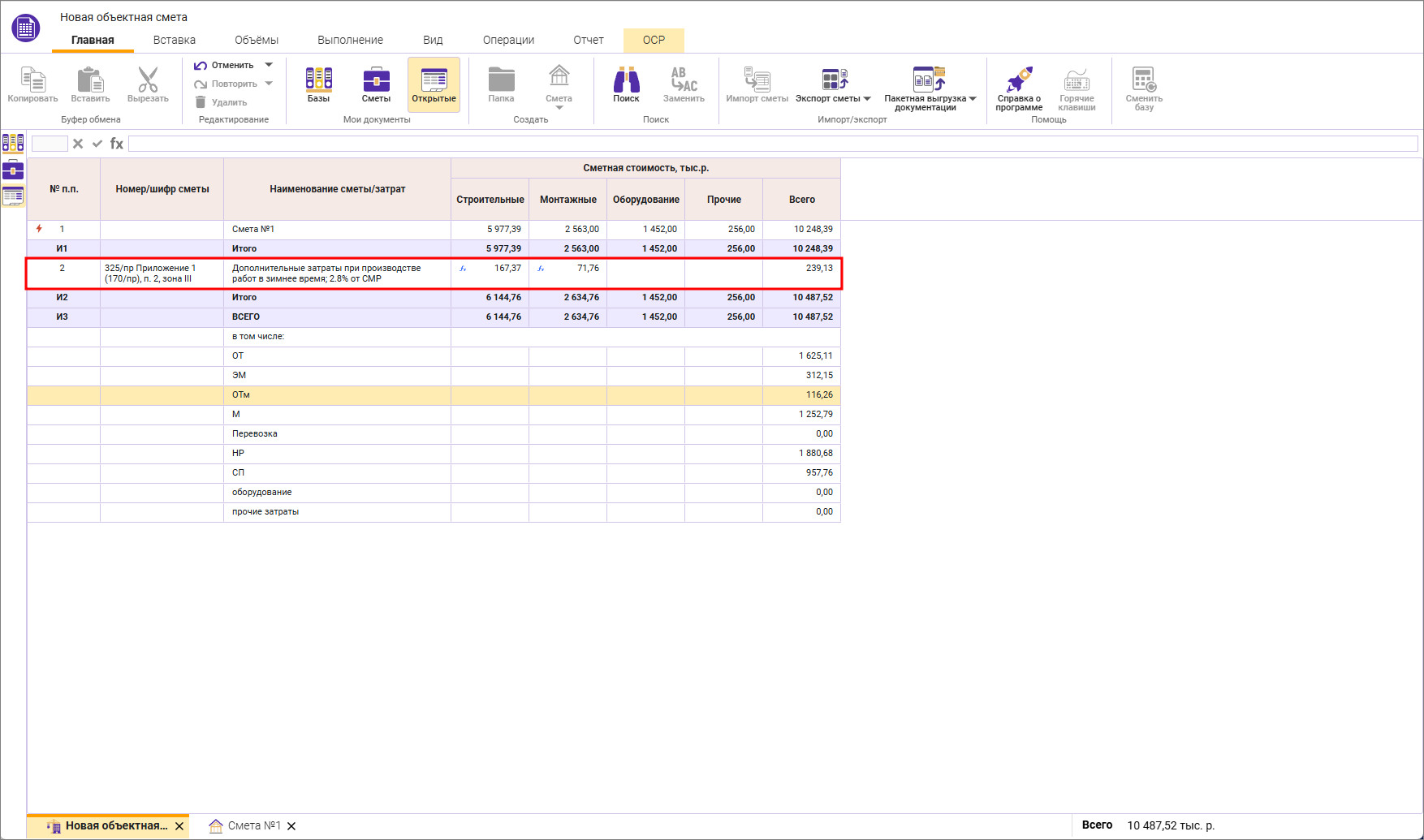Switch to the Объёмы ribbon tab

[256, 40]
